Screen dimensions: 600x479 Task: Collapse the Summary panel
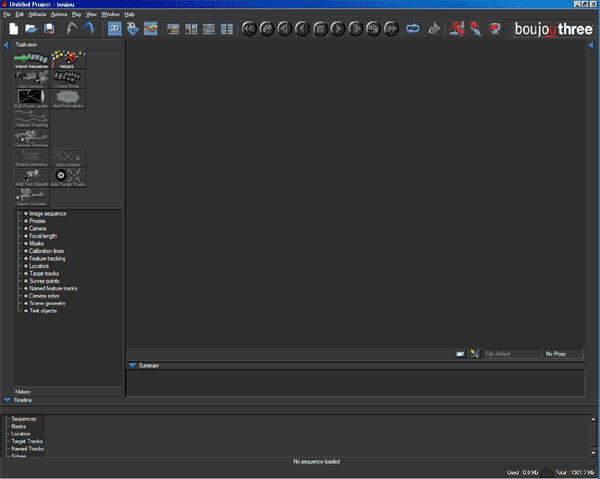(132, 365)
